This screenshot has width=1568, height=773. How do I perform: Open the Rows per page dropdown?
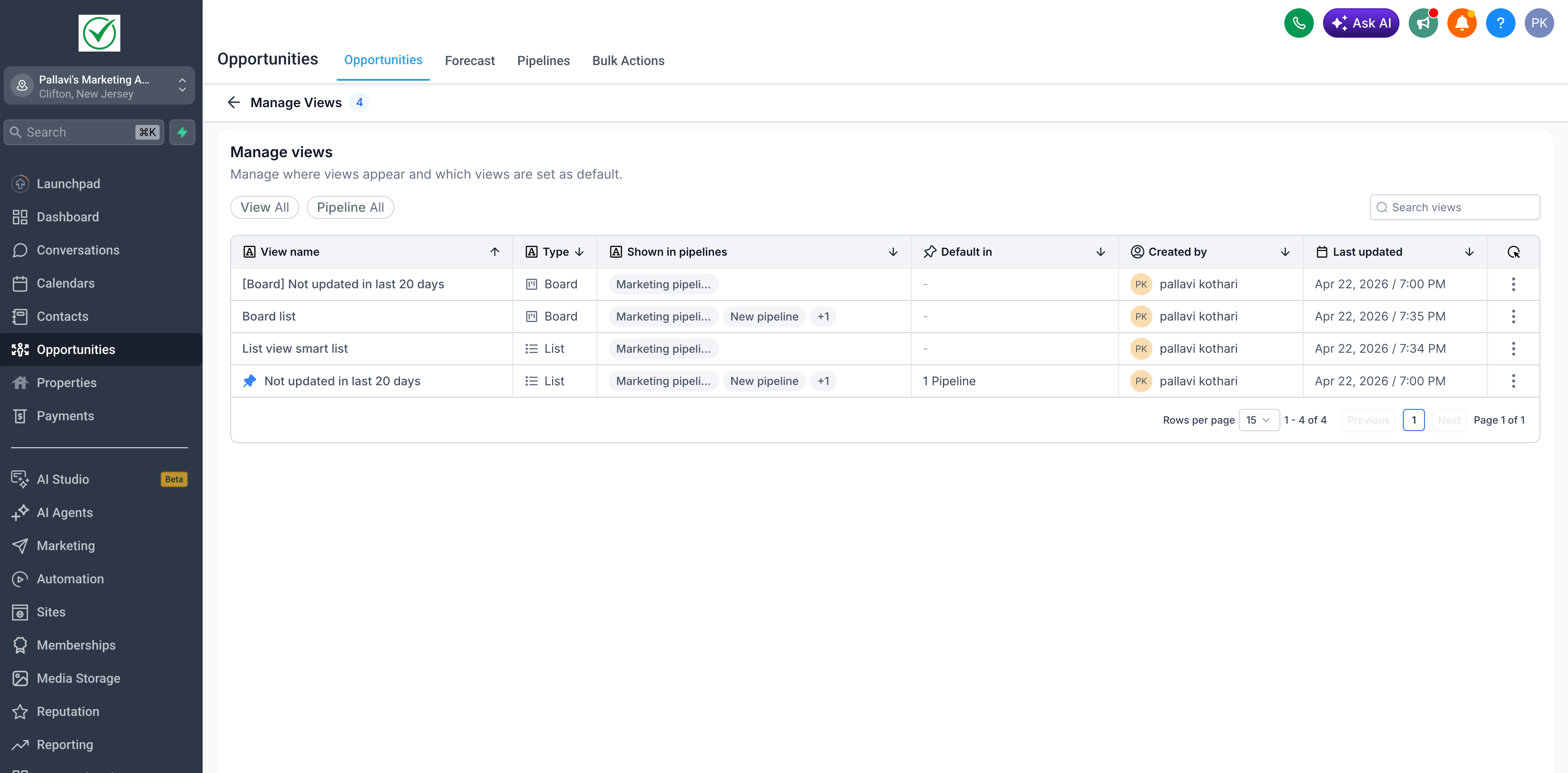pyautogui.click(x=1259, y=419)
